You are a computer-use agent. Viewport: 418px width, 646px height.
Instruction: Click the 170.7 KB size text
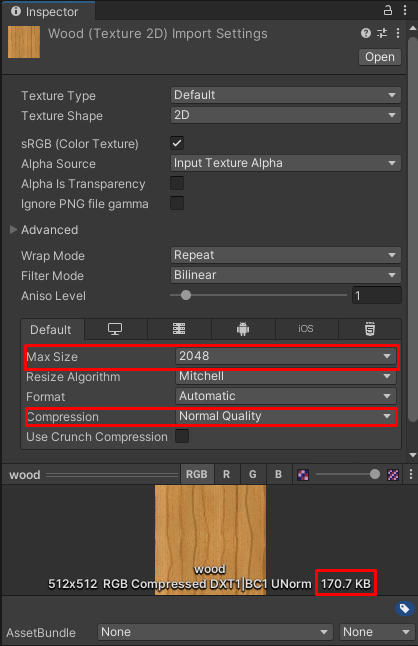click(346, 584)
